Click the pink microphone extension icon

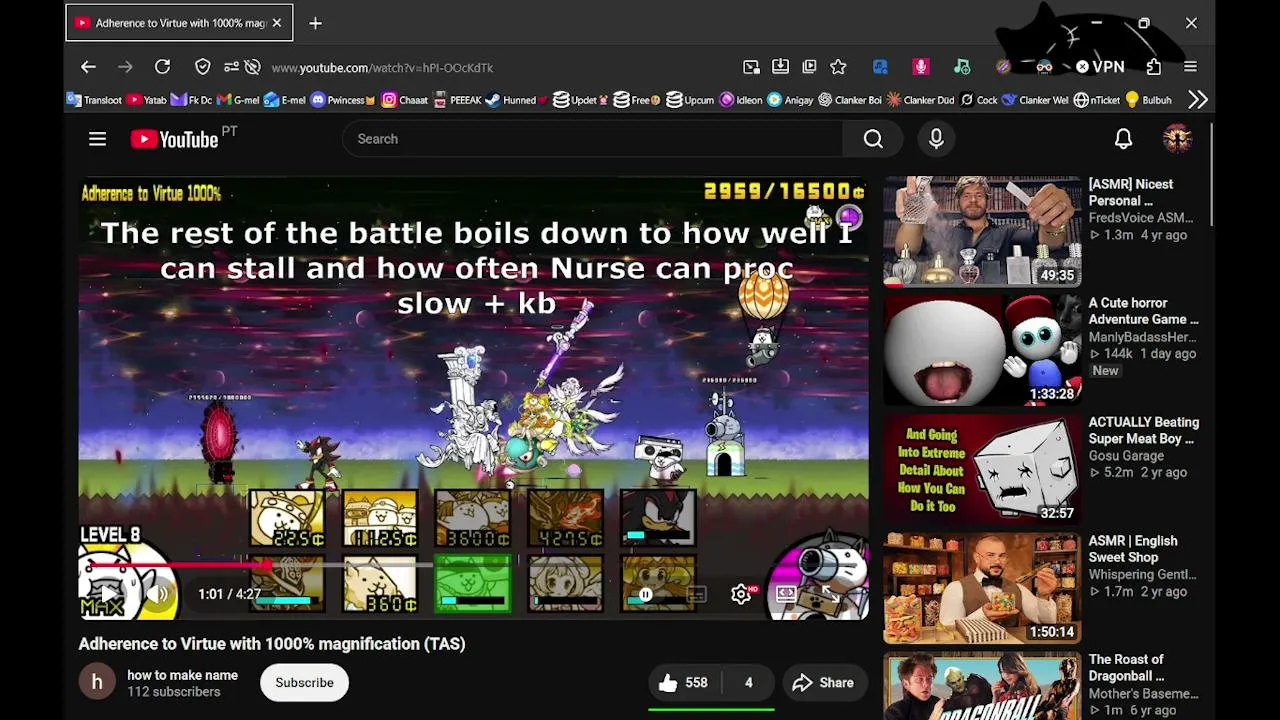click(921, 67)
